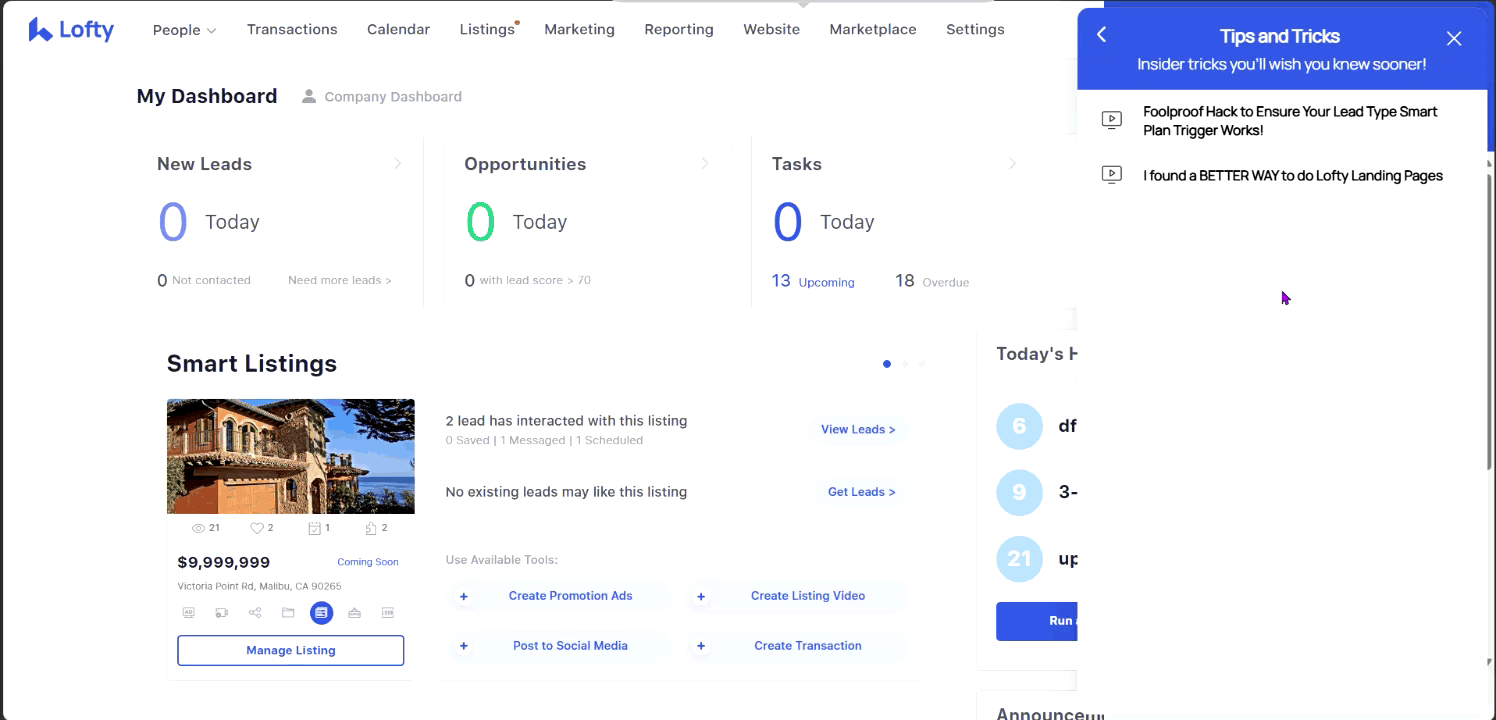Screen dimensions: 1496x720
Task: Click the Lofty logo
Action: pyautogui.click(x=71, y=30)
